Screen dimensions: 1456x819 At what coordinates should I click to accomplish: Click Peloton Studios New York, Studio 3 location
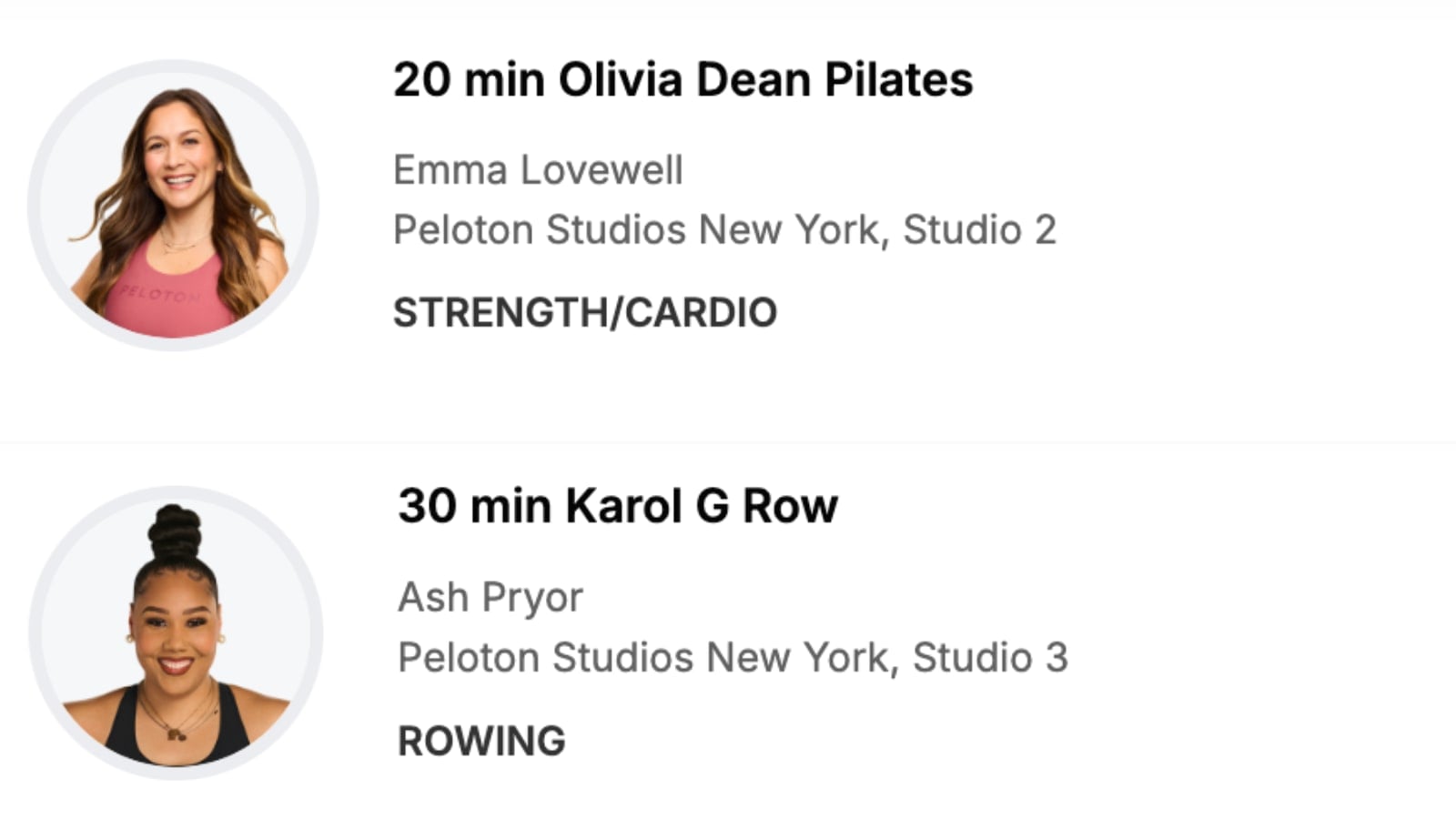tap(733, 658)
